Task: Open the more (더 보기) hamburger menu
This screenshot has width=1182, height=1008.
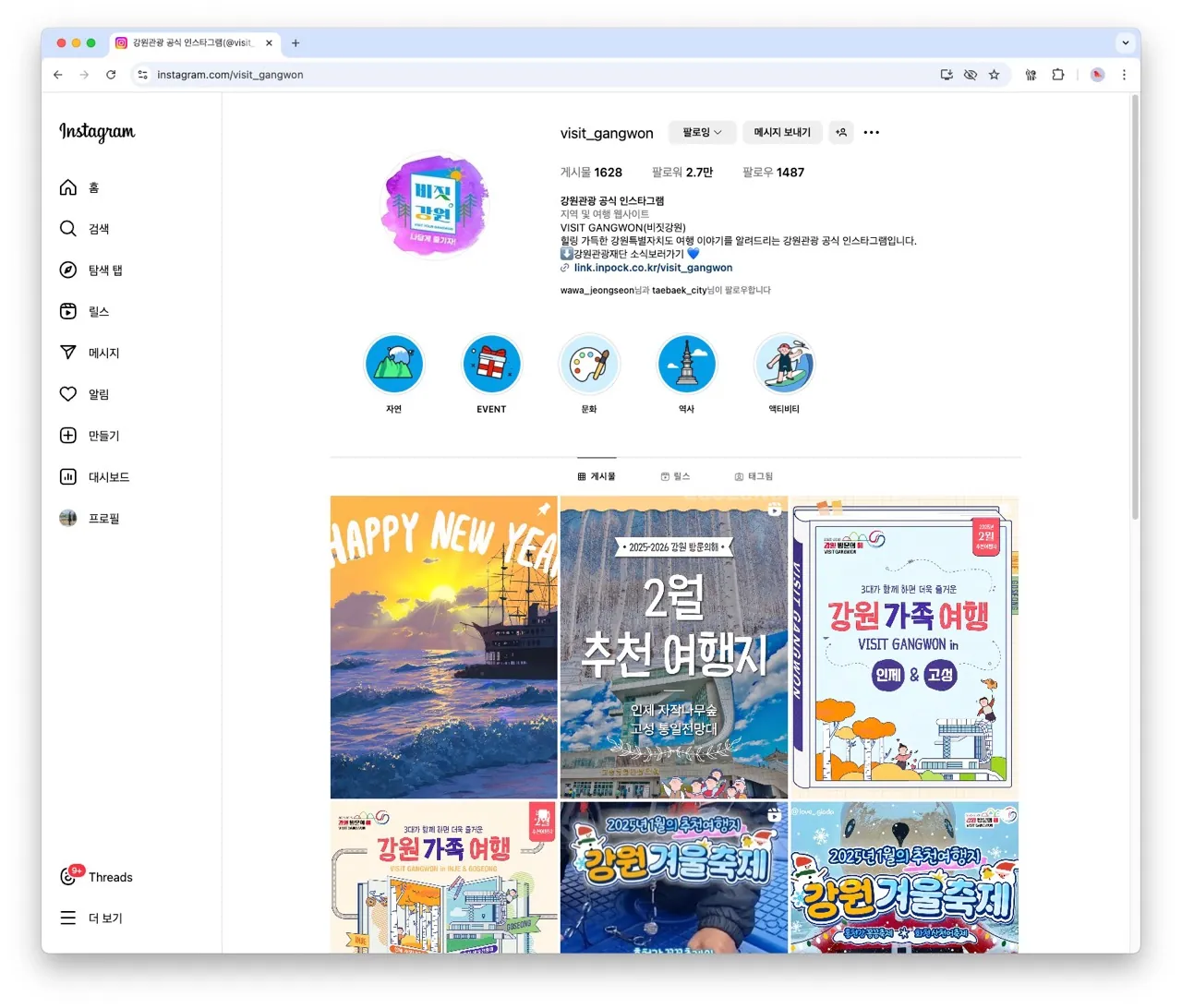Action: (90, 918)
